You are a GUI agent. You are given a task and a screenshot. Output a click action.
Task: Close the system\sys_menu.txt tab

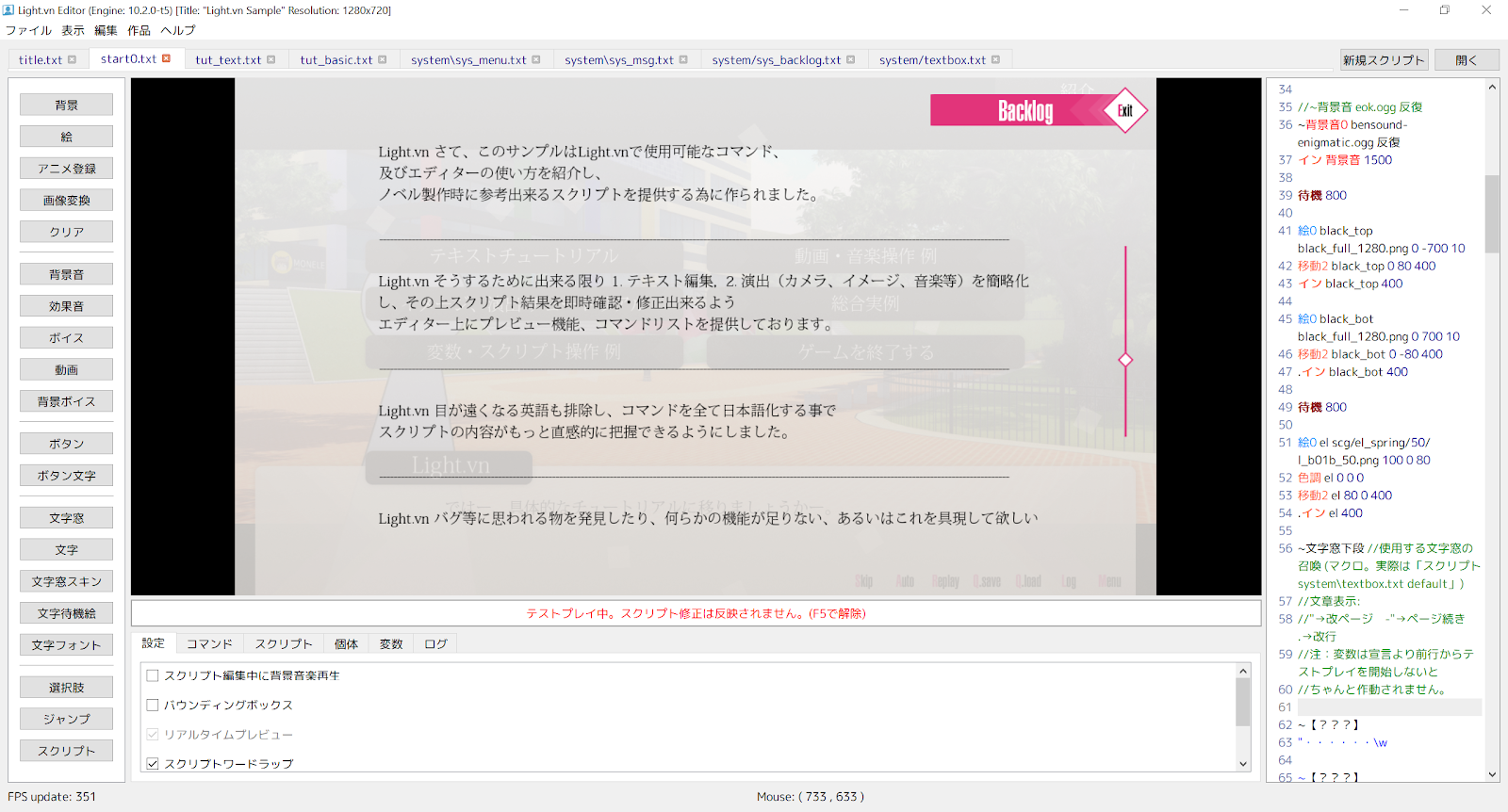[x=535, y=59]
